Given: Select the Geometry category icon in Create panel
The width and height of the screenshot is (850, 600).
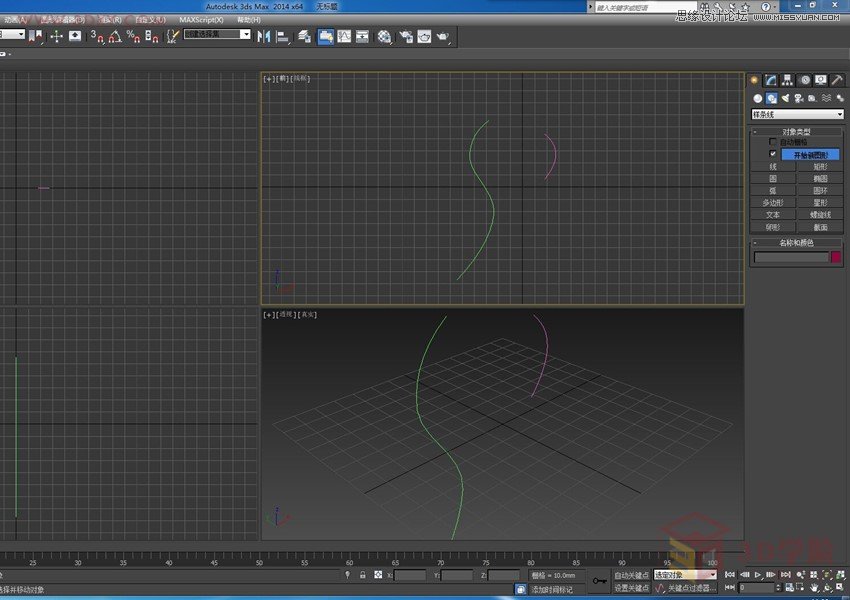Looking at the screenshot, I should point(756,96).
